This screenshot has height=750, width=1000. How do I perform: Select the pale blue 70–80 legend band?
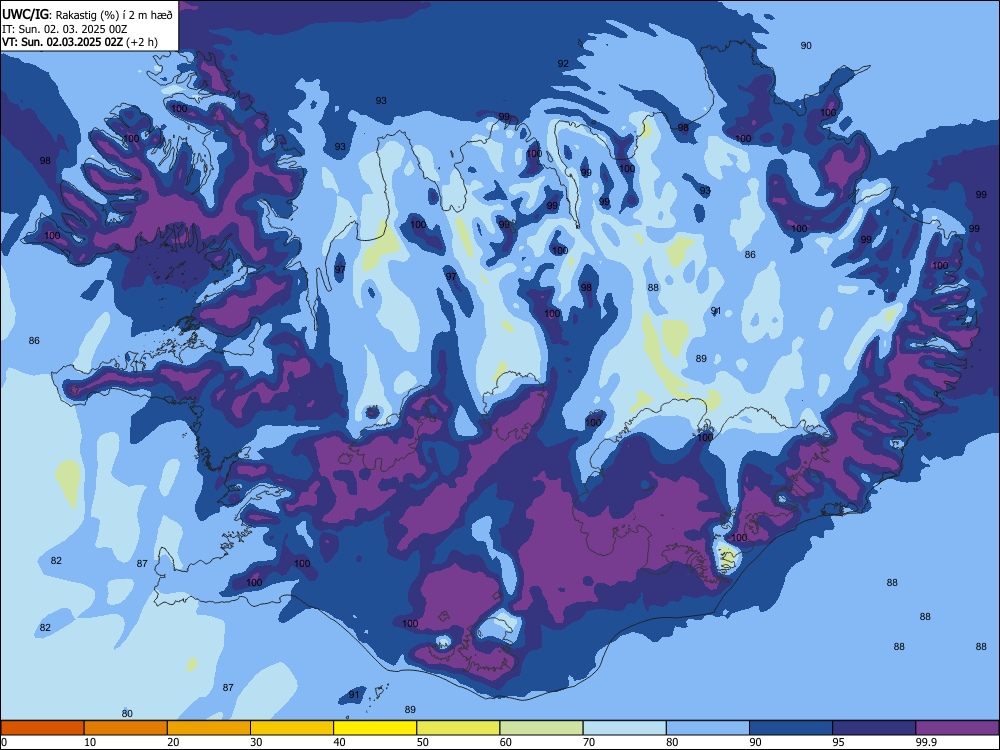point(624,728)
